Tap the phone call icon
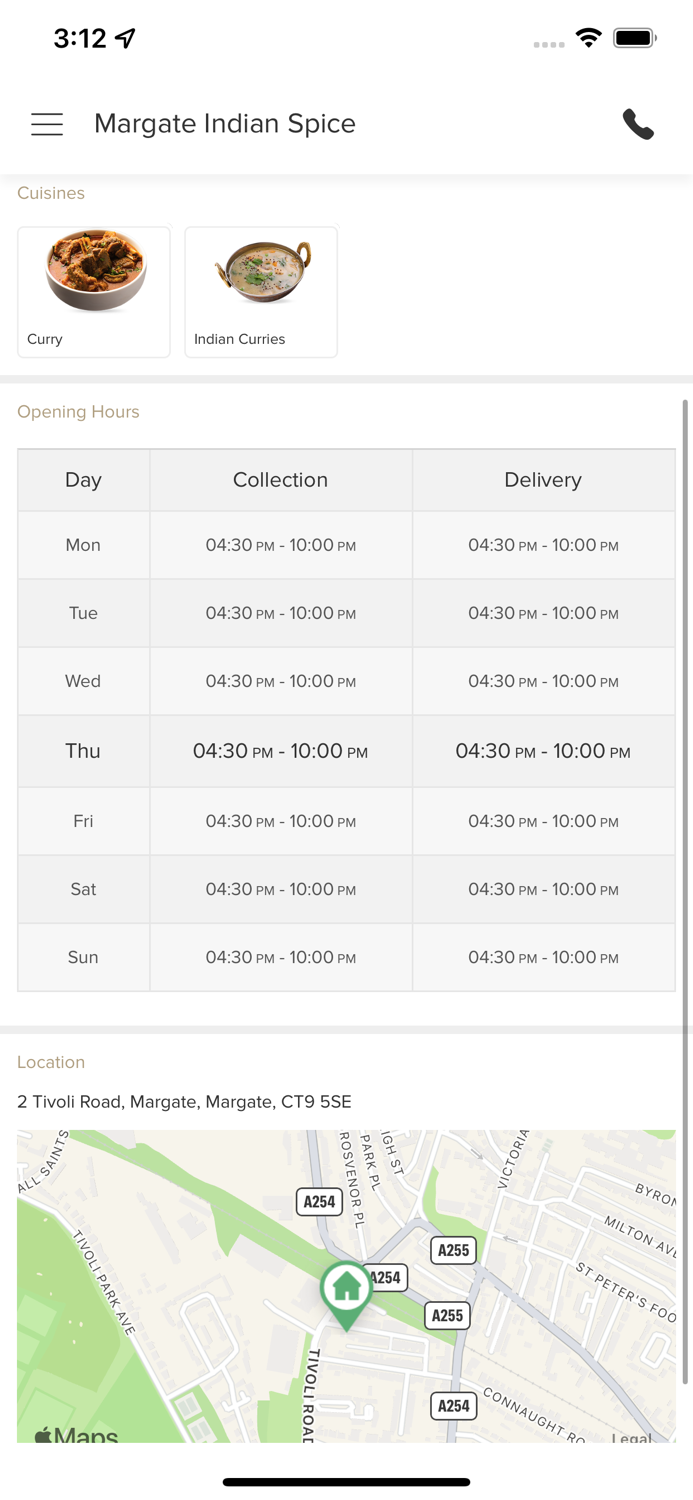The height and width of the screenshot is (1500, 693). click(638, 124)
